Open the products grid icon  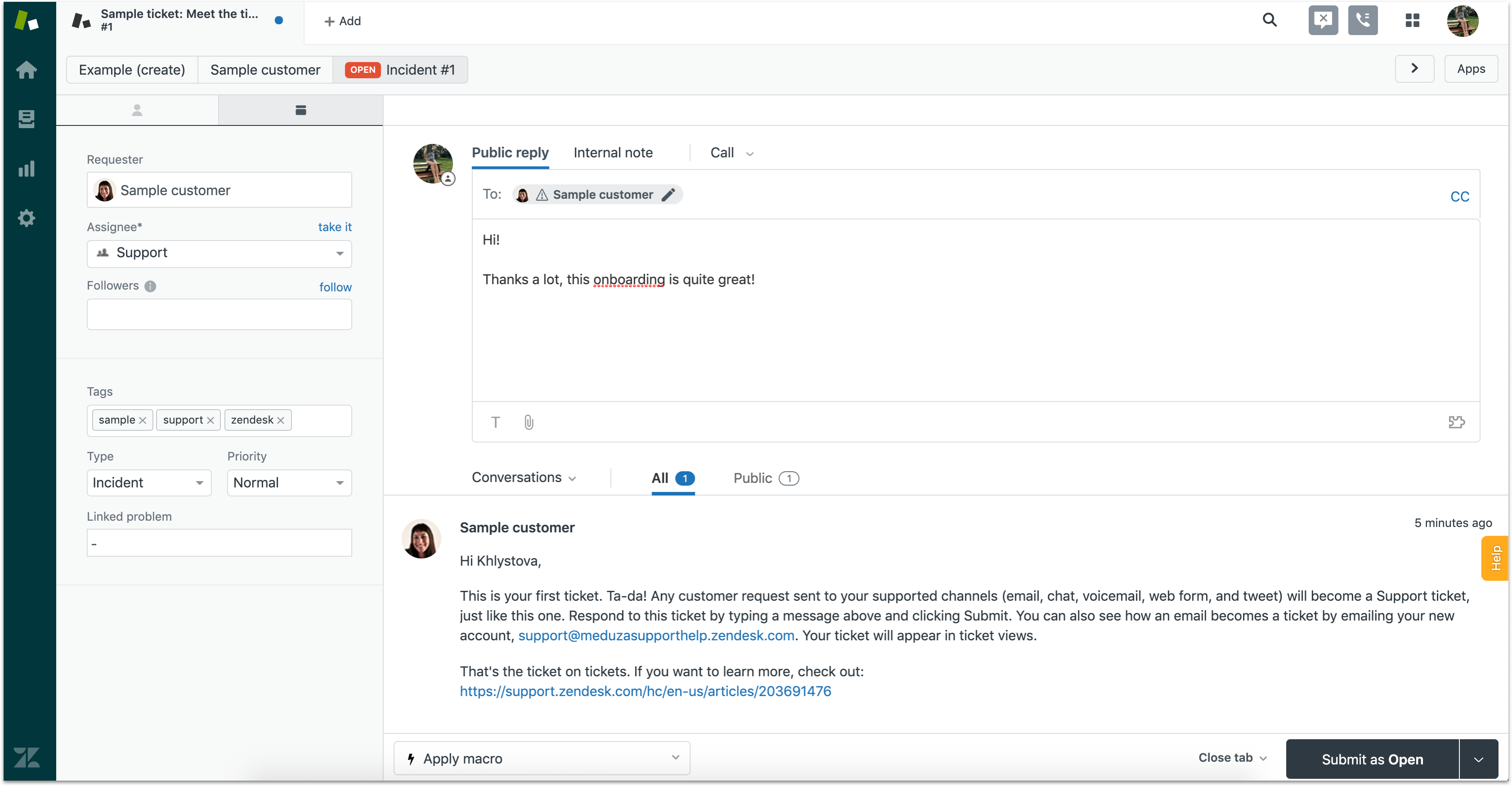click(1412, 21)
